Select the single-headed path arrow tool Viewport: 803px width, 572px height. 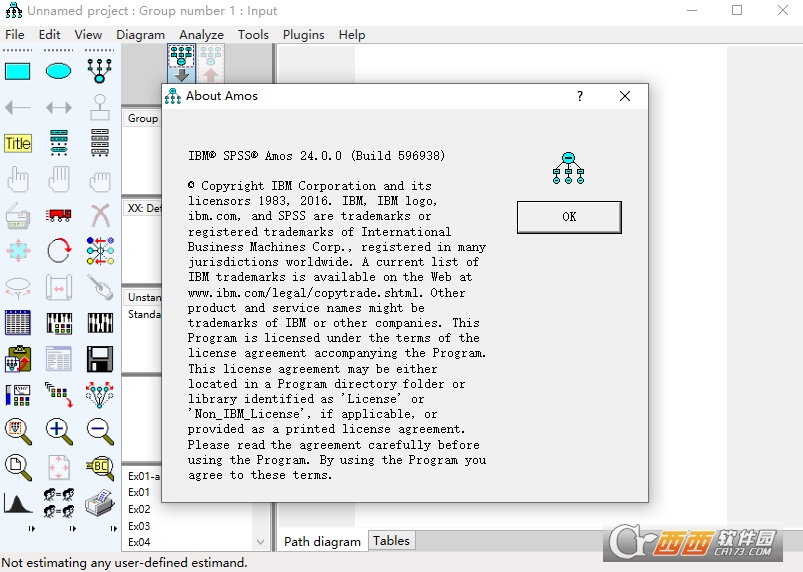pos(18,108)
